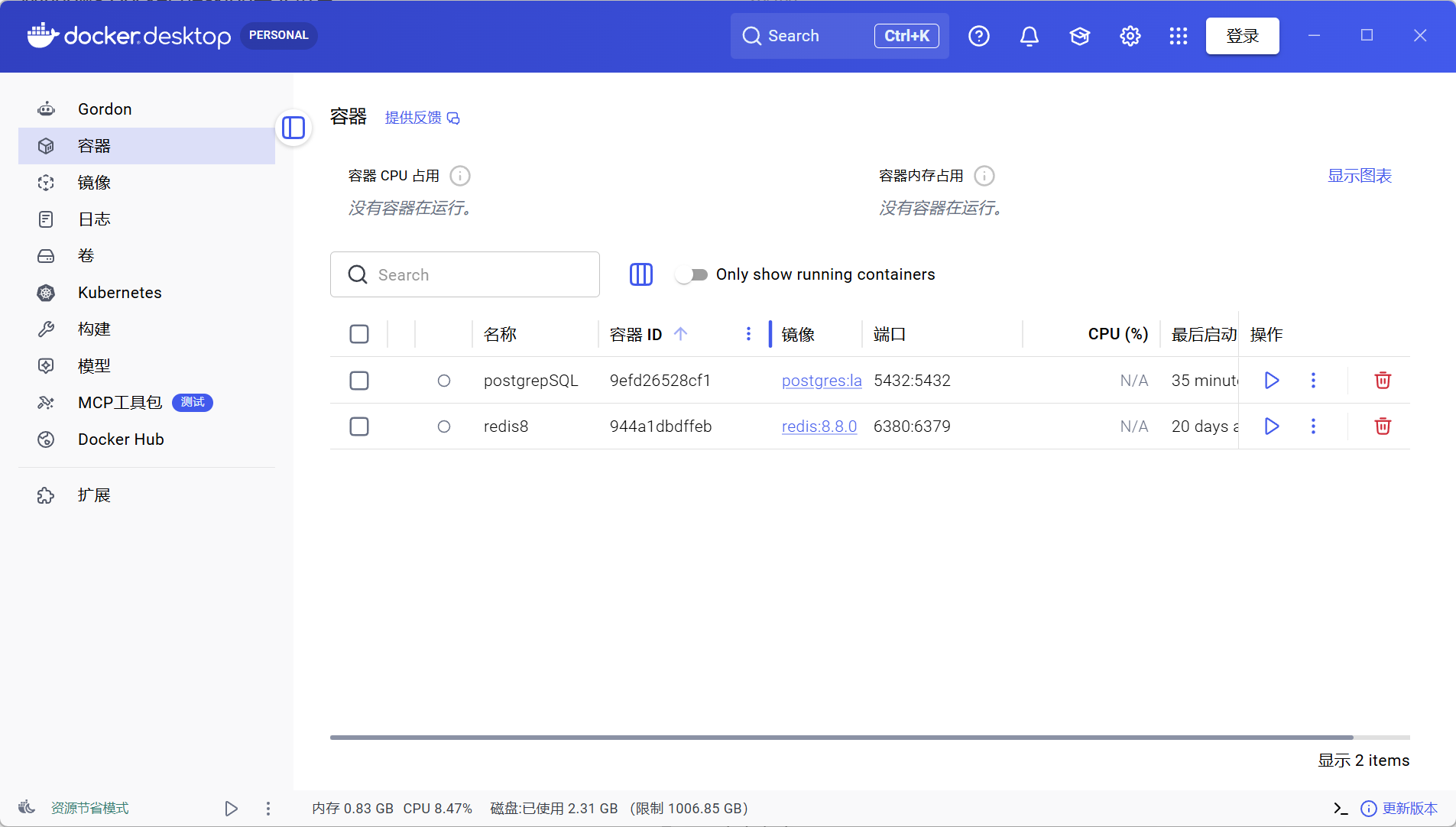Click the engine play button in footer
Image resolution: width=1456 pixels, height=827 pixels.
(231, 809)
